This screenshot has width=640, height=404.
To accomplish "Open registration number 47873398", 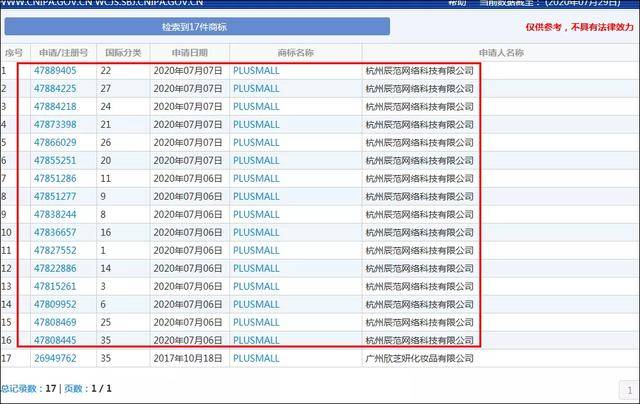I will coord(55,124).
